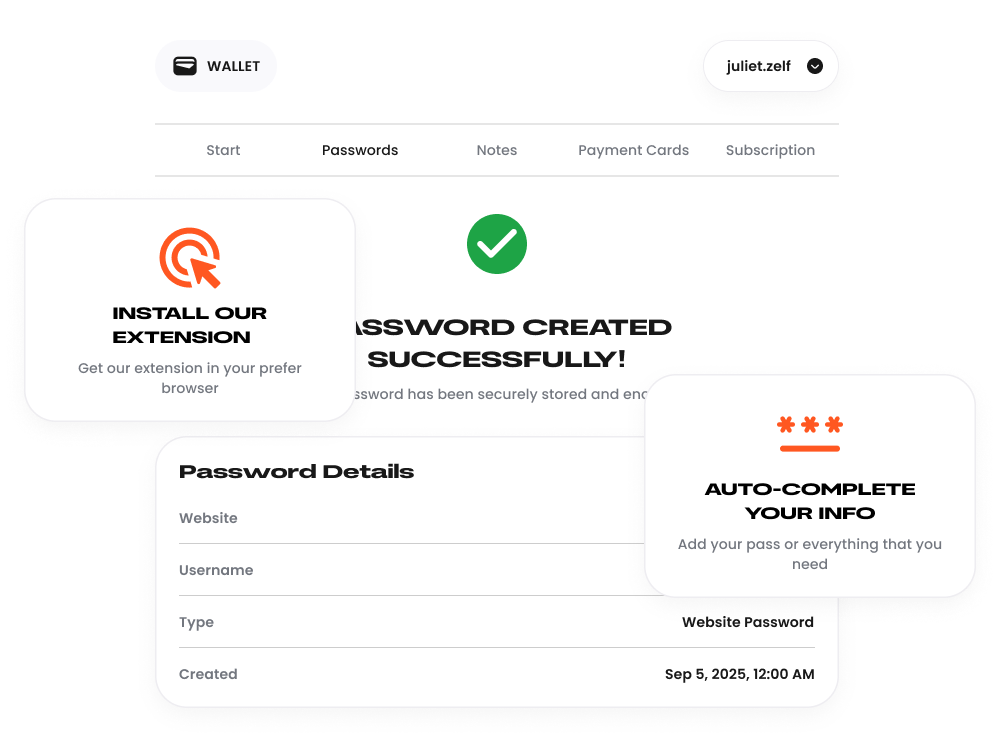Click the Install Our Extension heading
This screenshot has width=1000, height=748.
(190, 325)
